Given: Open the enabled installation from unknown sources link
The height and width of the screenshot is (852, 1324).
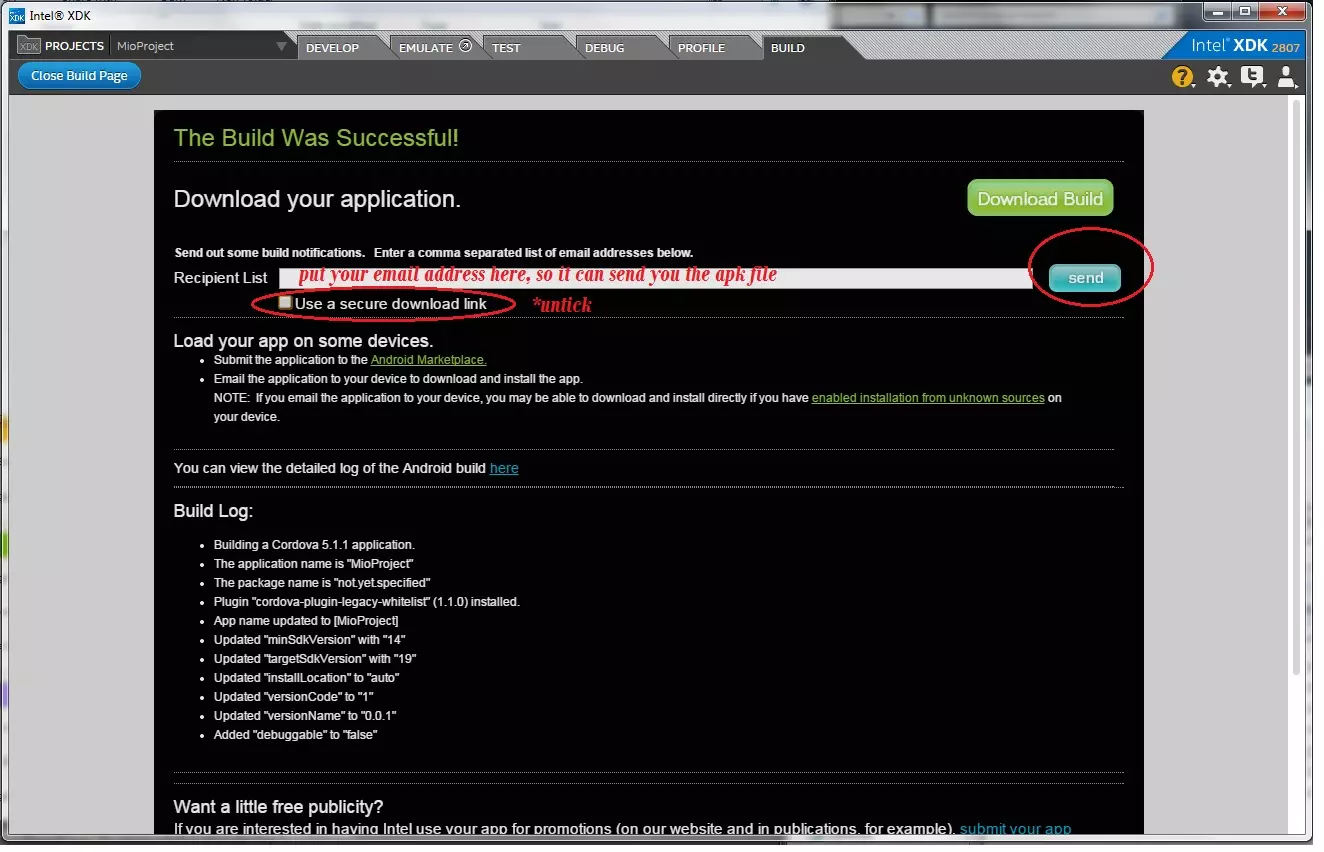Looking at the screenshot, I should (928, 398).
